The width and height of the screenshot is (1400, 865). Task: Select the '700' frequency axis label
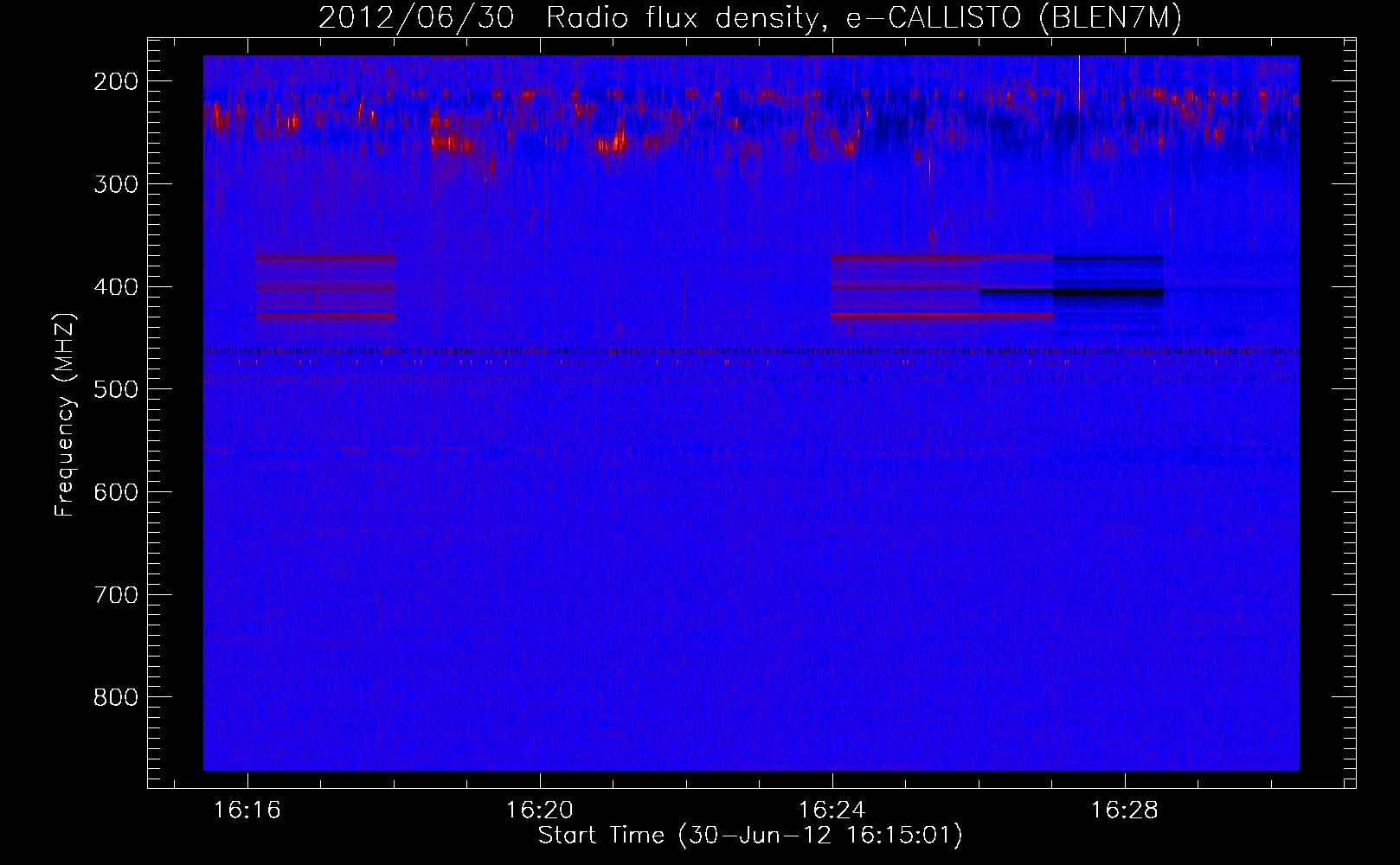click(115, 595)
